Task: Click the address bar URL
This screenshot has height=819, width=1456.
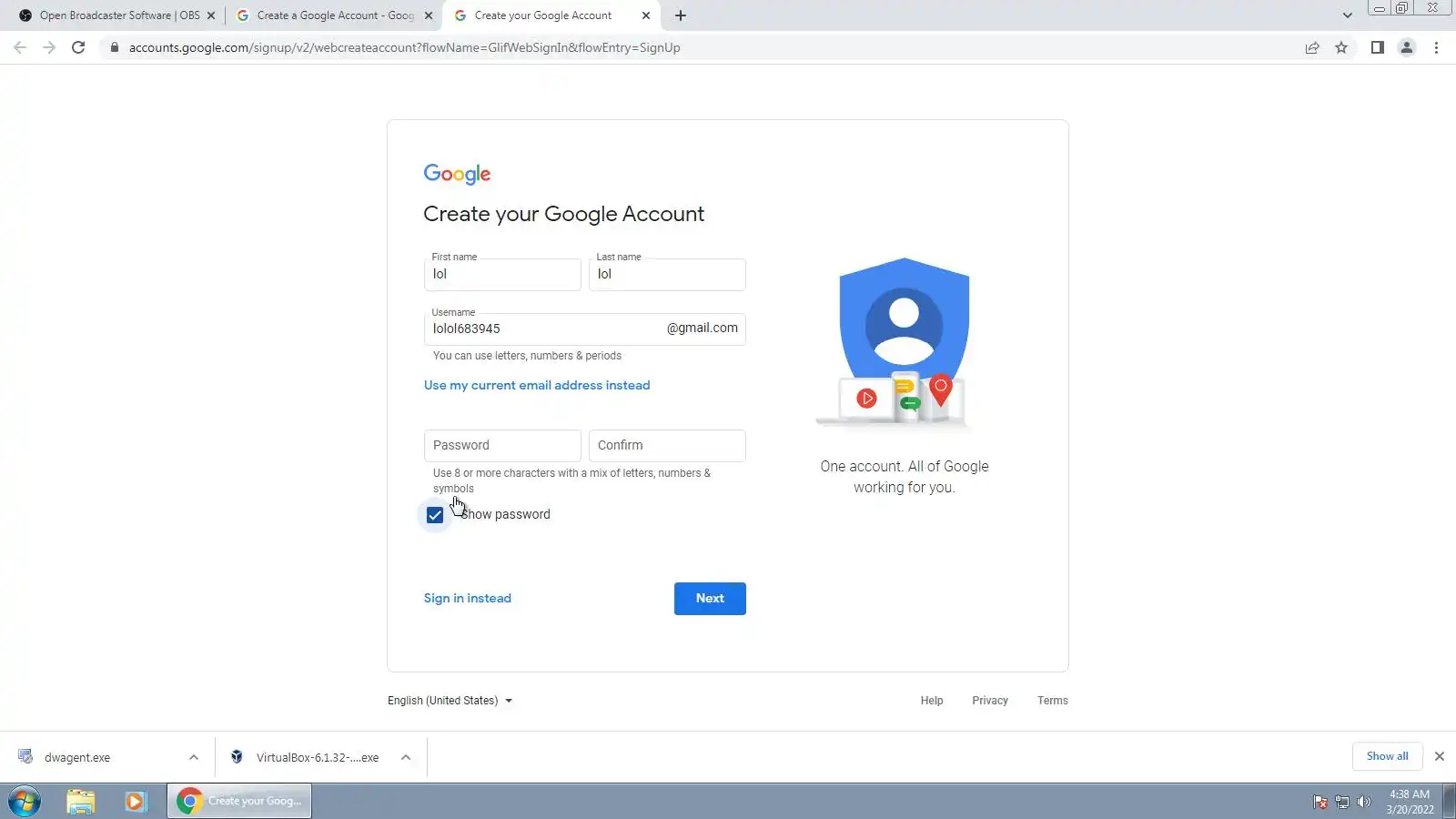Action: [x=404, y=47]
